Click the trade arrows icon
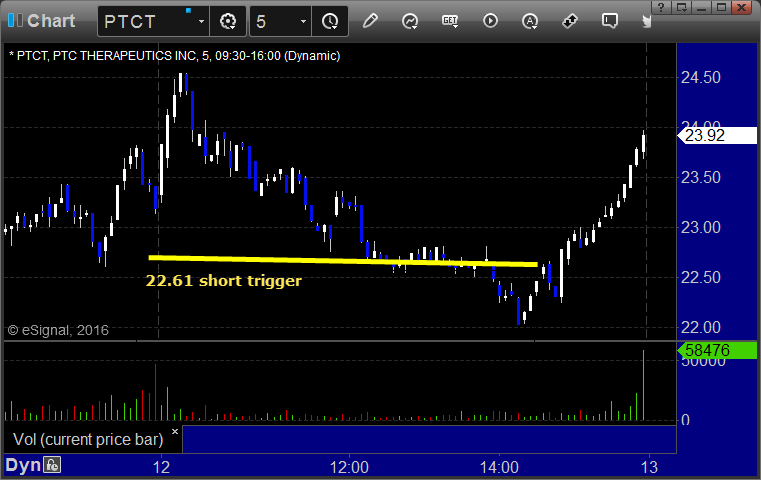Screen dimensions: 761x480 (570, 21)
